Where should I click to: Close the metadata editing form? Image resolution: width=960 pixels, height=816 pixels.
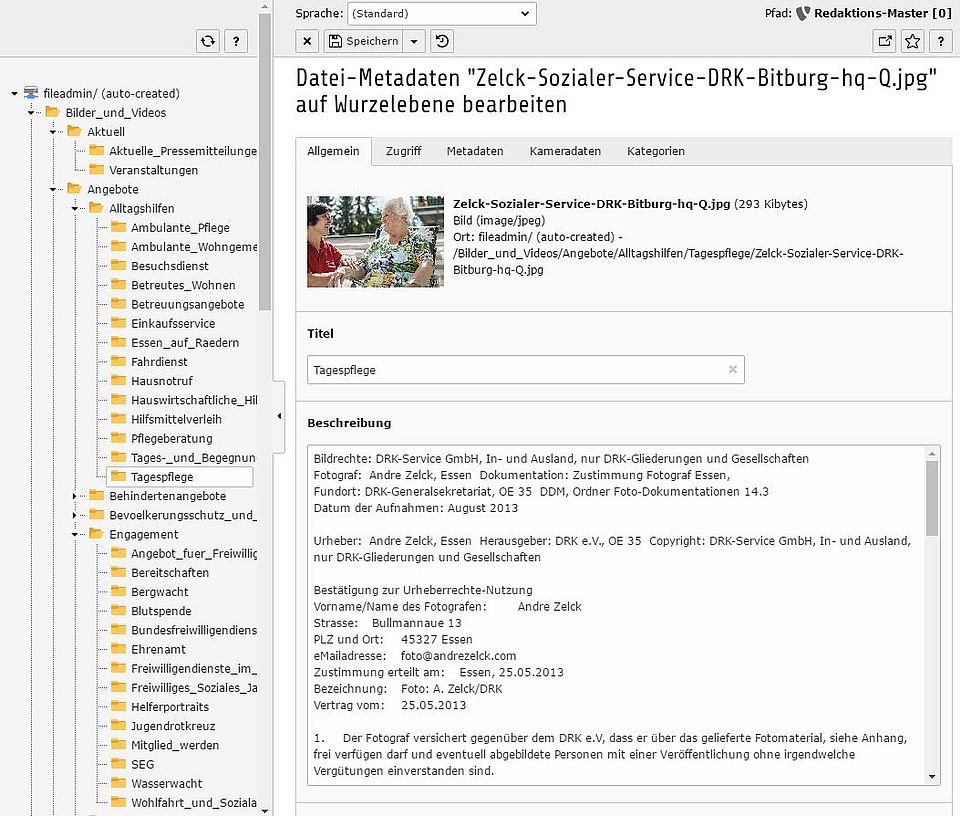coord(308,41)
